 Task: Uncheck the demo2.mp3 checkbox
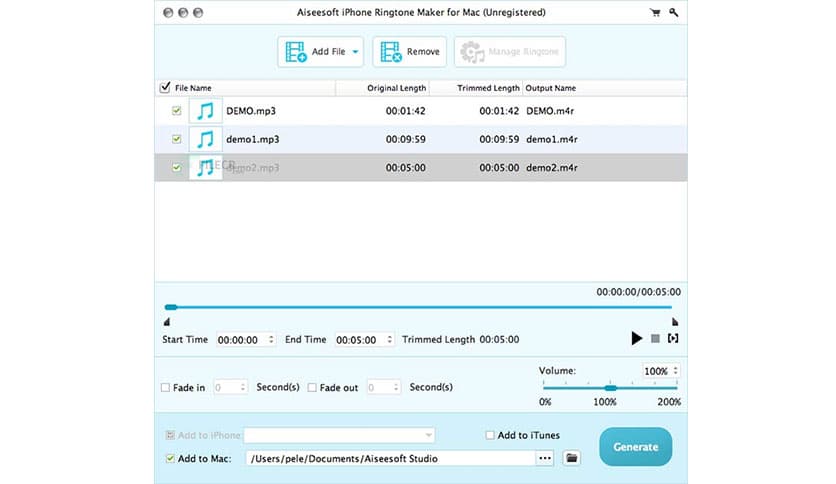pyautogui.click(x=176, y=167)
